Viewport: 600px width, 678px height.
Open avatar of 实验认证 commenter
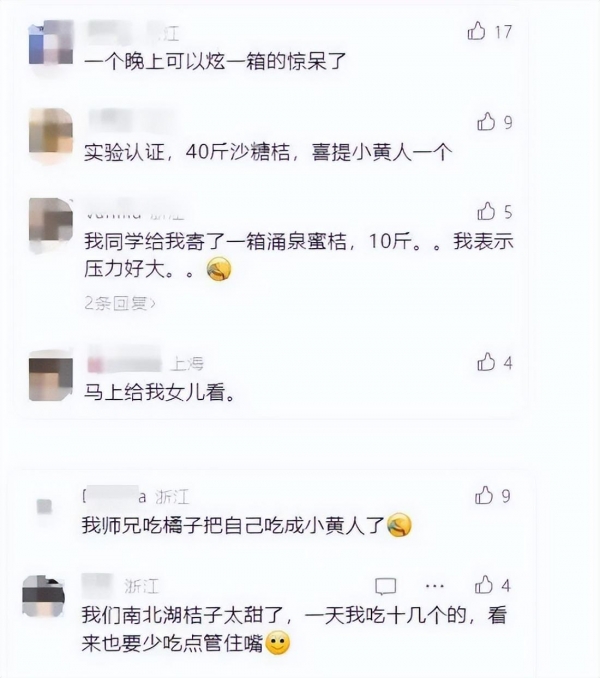51,131
